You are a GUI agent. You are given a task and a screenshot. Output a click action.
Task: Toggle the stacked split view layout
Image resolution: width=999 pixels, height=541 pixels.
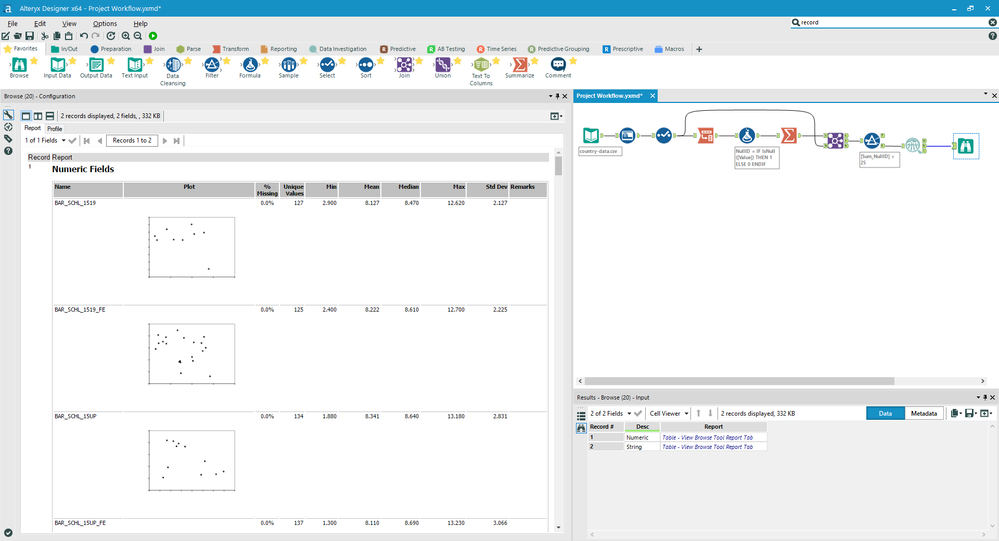(x=50, y=116)
